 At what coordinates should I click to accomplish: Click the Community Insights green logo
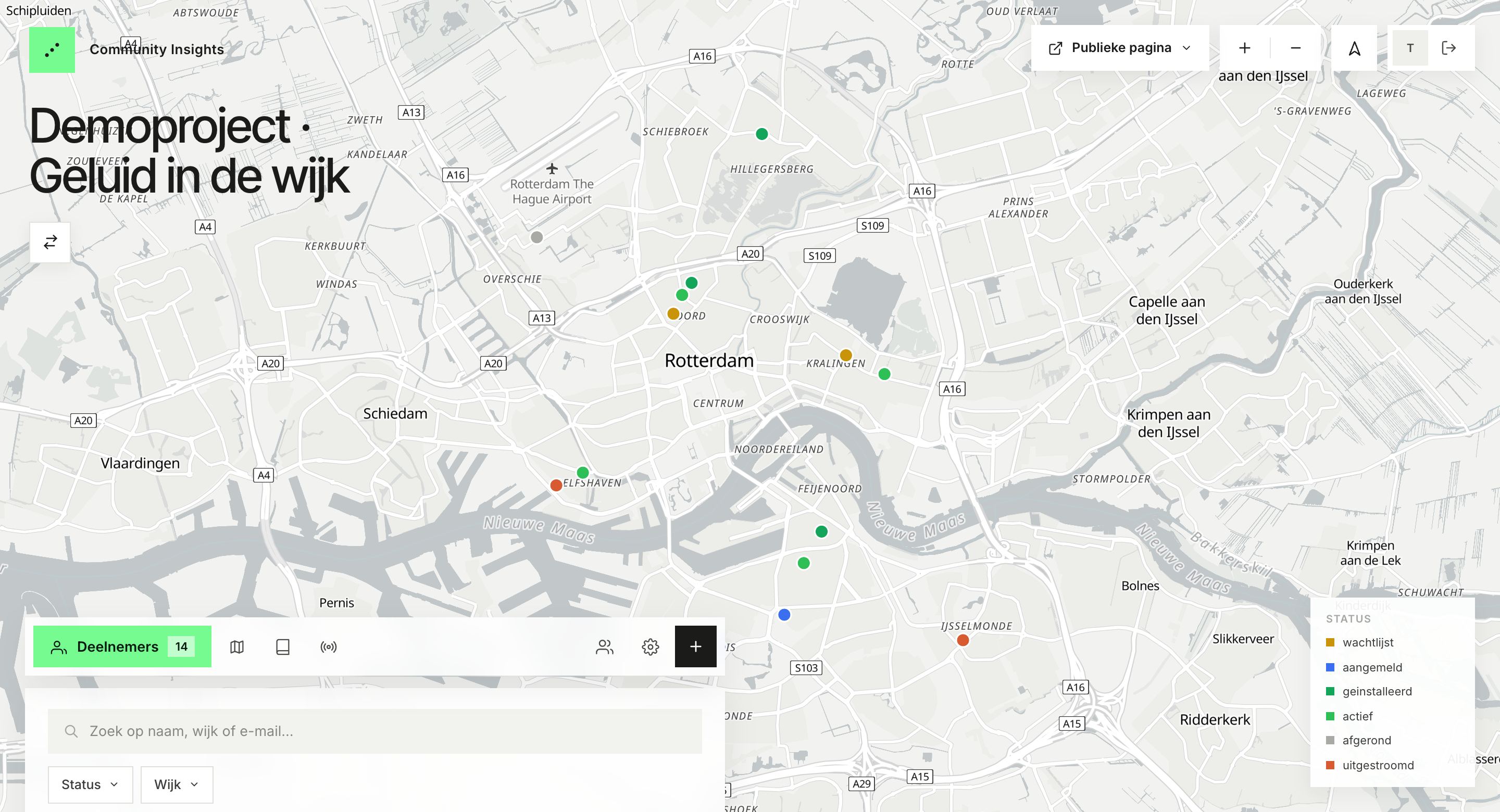click(x=52, y=49)
